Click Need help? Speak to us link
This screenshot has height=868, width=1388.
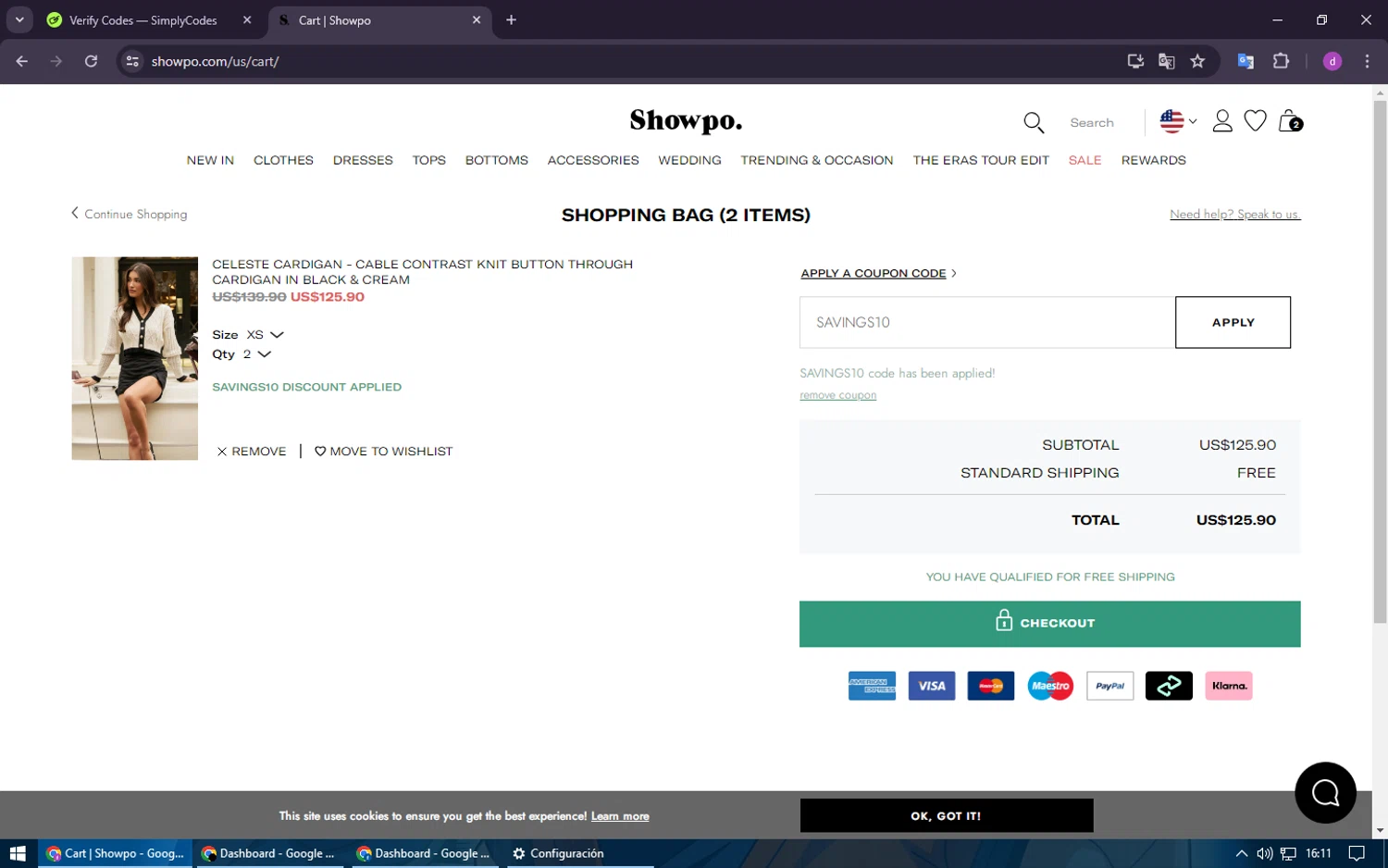pos(1235,214)
